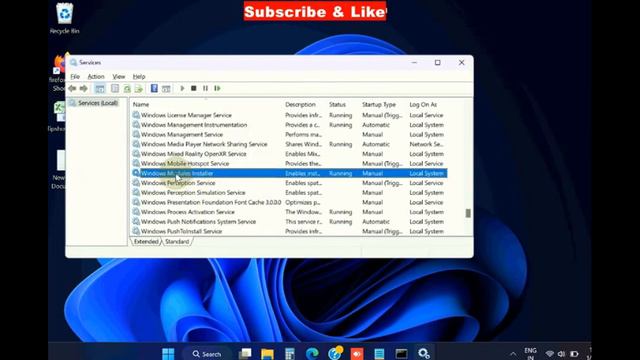Click Running status of Windows Process Activation Service
Screen dimensions: 640x360
coord(340,212)
